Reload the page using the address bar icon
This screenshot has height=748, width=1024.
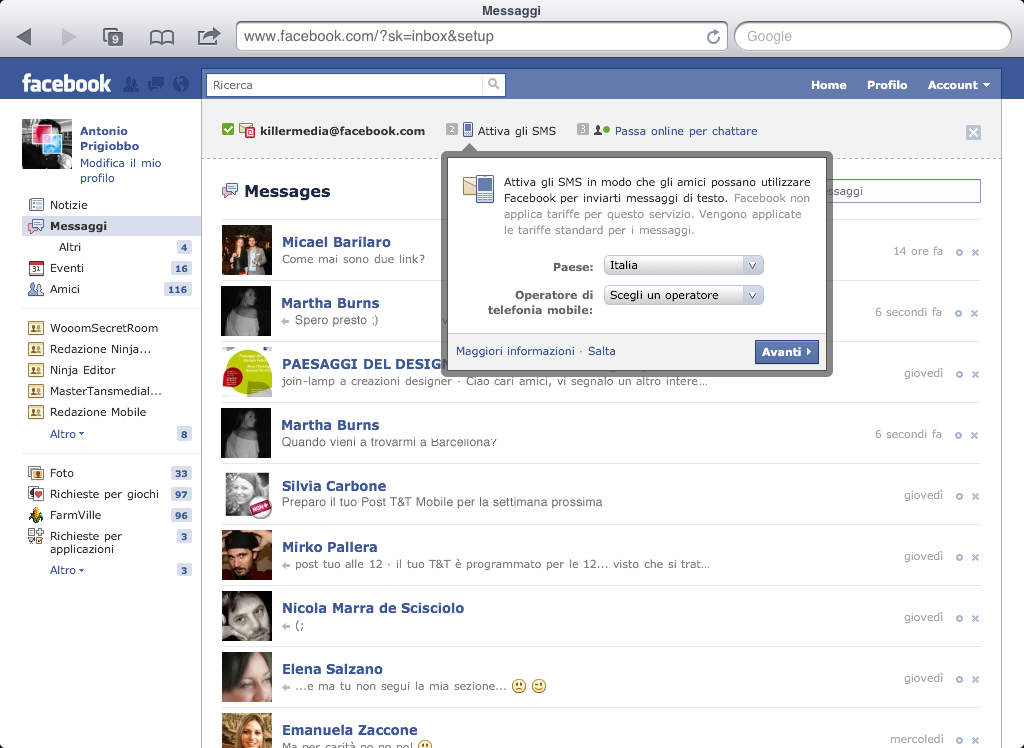713,37
